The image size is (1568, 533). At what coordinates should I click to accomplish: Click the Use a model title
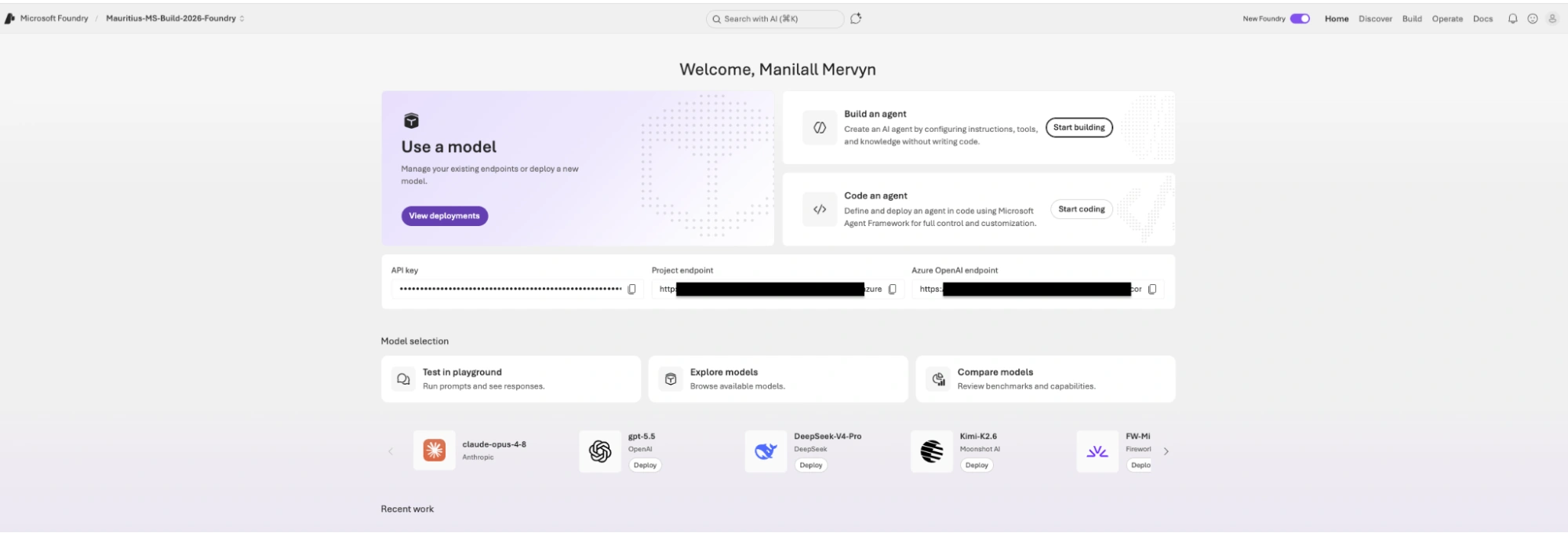pos(449,147)
